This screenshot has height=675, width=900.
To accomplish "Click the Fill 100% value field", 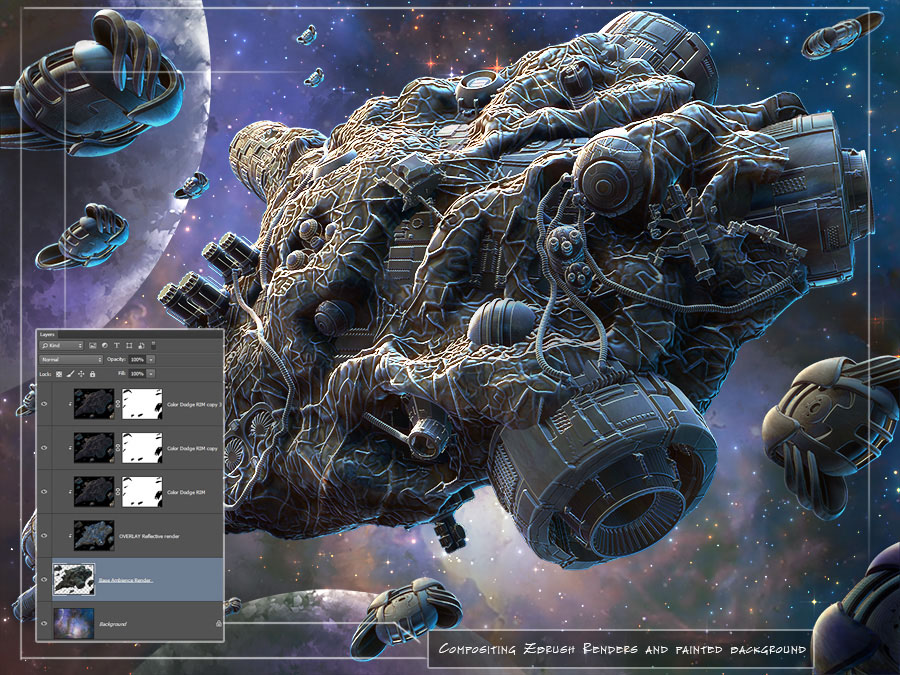I will pos(137,374).
